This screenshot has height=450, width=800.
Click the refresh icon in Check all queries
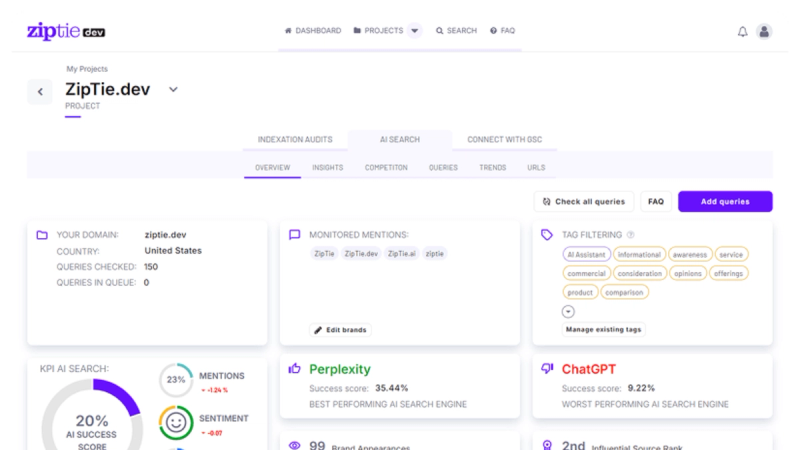[x=546, y=202]
